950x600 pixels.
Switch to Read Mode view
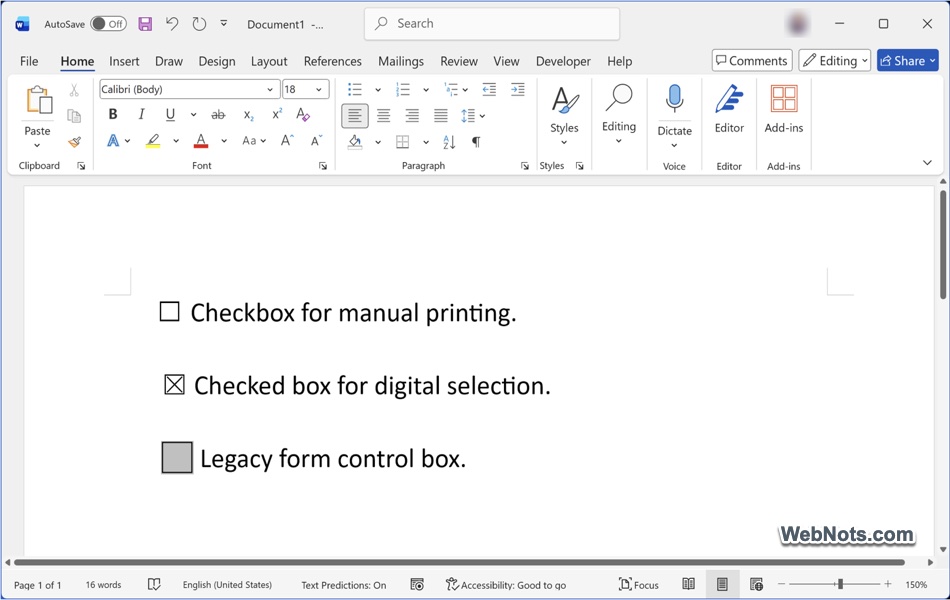pyautogui.click(x=688, y=584)
